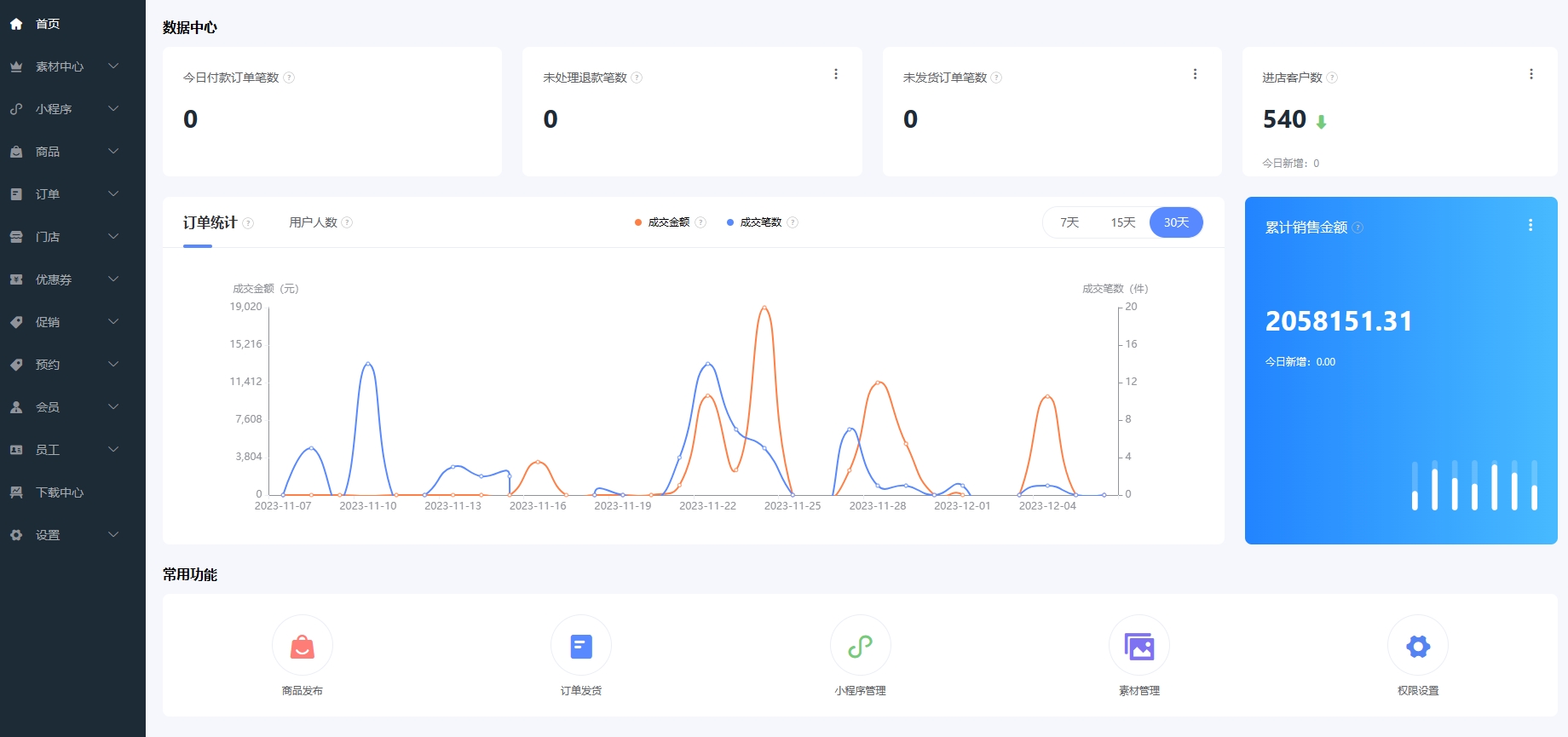Expand 会员 menu chevron
The height and width of the screenshot is (737, 1568).
point(113,407)
